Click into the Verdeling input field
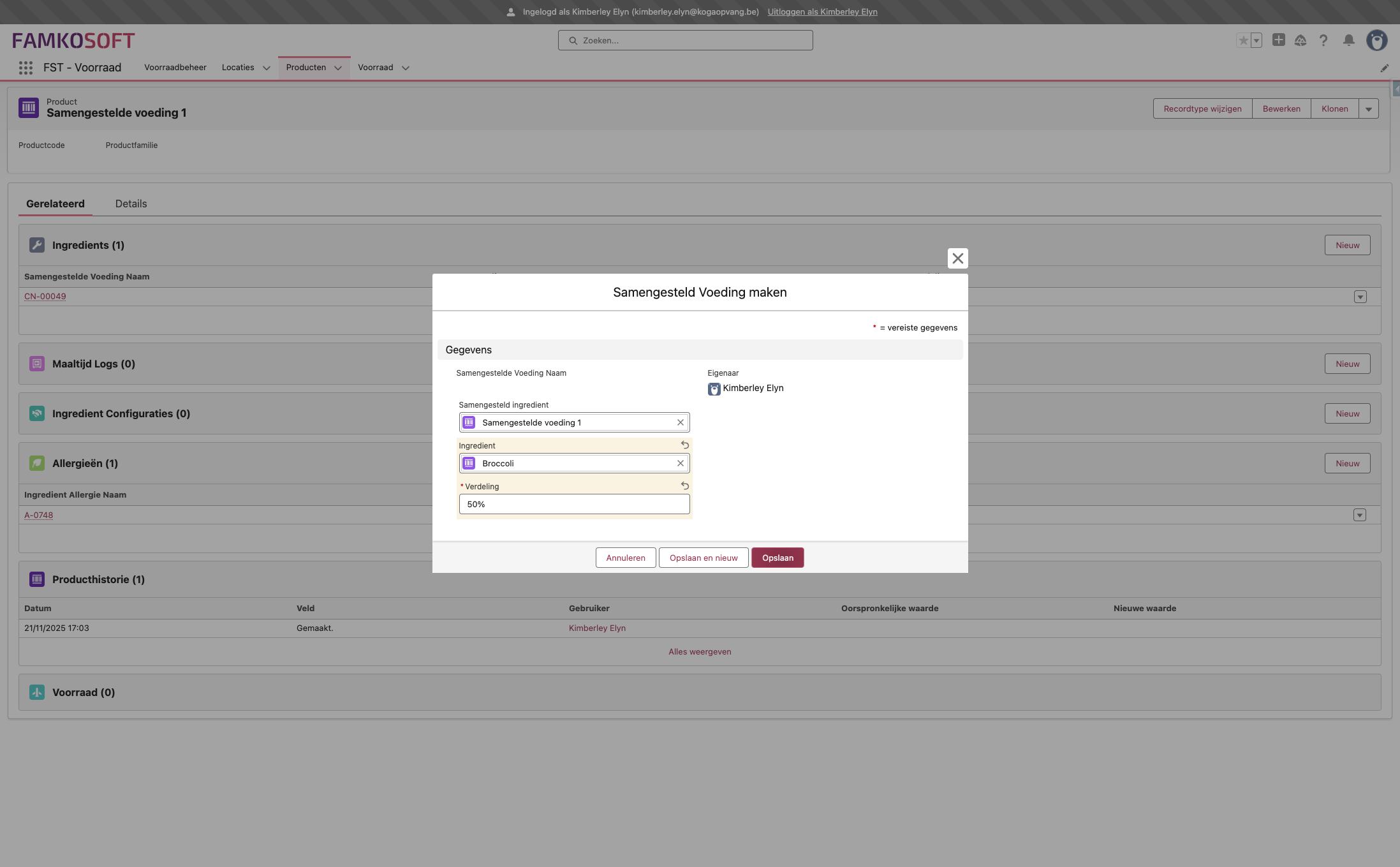Viewport: 1400px width, 867px height. point(574,504)
